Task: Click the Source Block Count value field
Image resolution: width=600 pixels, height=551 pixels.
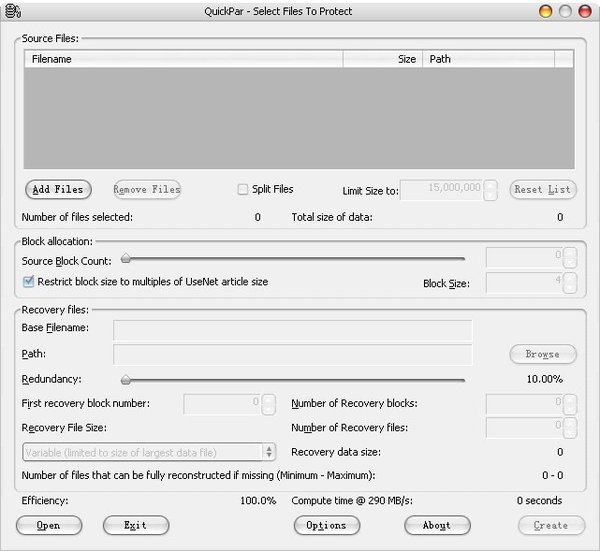Action: [x=525, y=258]
